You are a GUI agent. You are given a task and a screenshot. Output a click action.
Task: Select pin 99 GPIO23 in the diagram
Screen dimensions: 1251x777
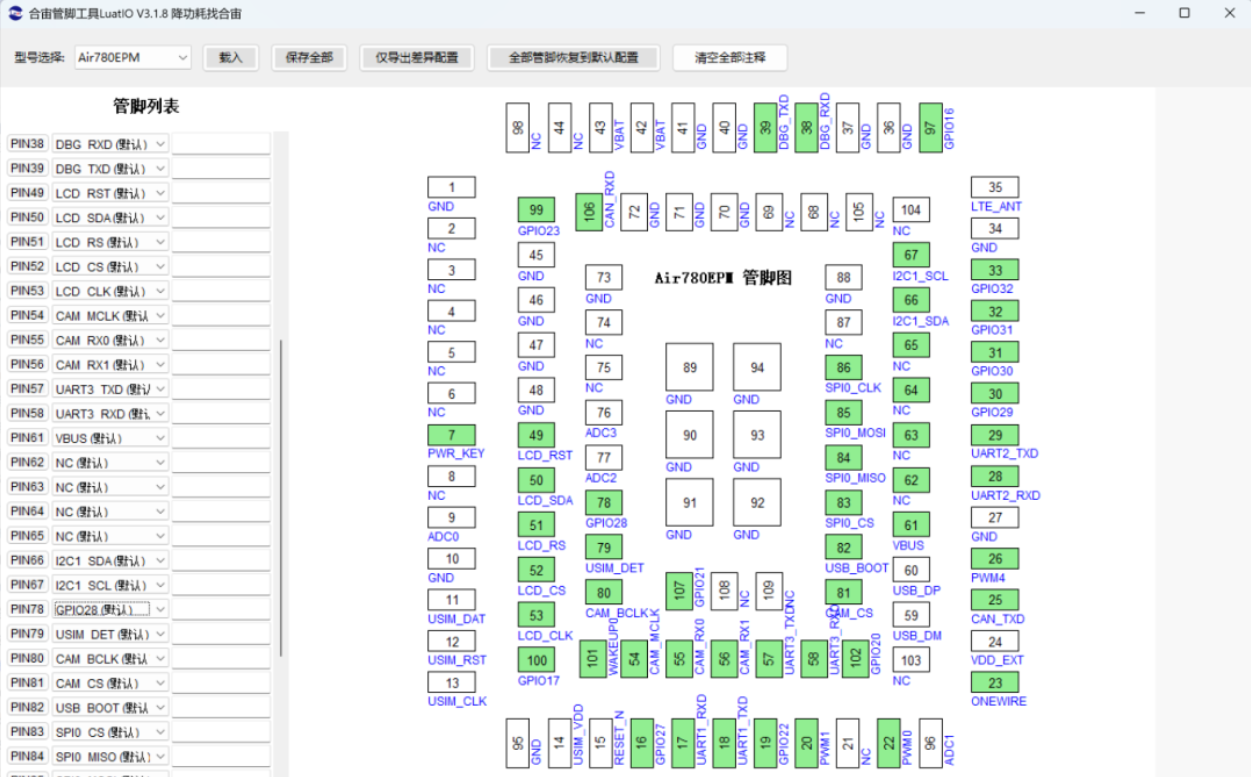(537, 209)
